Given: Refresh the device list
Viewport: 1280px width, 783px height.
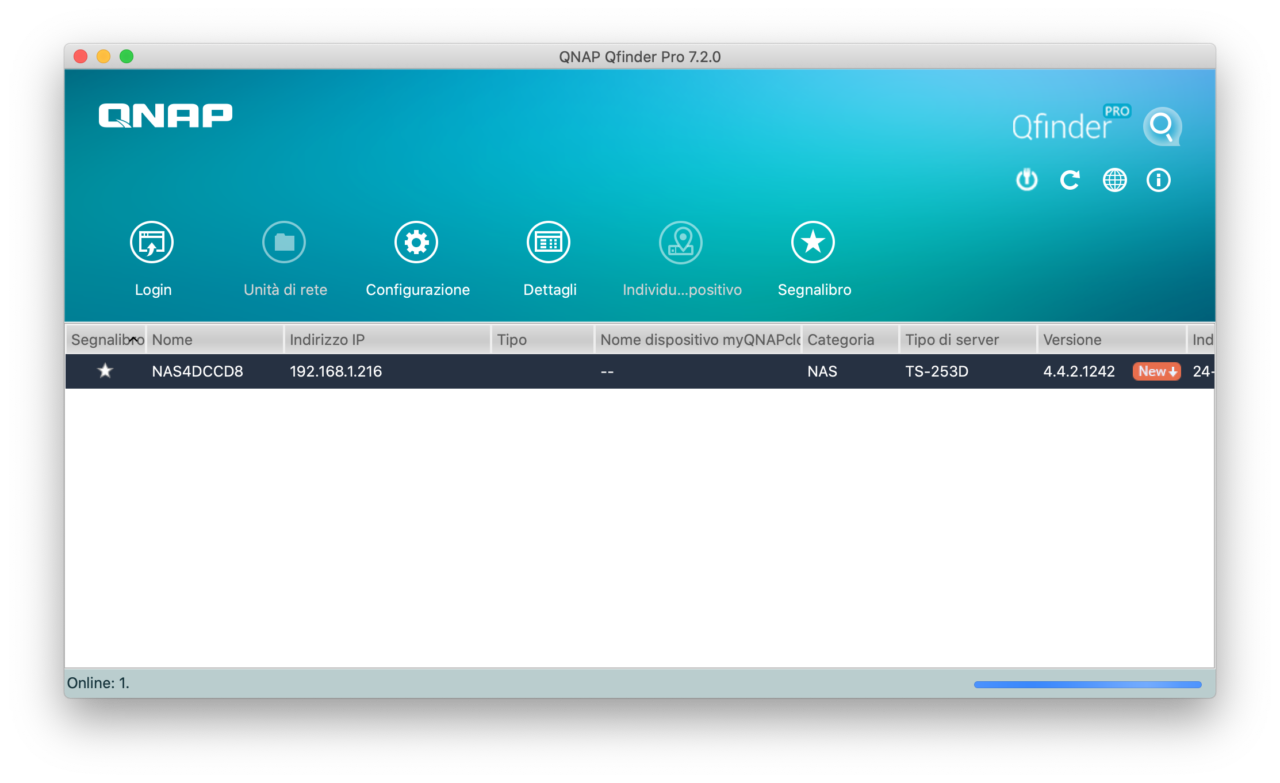Looking at the screenshot, I should (x=1070, y=179).
